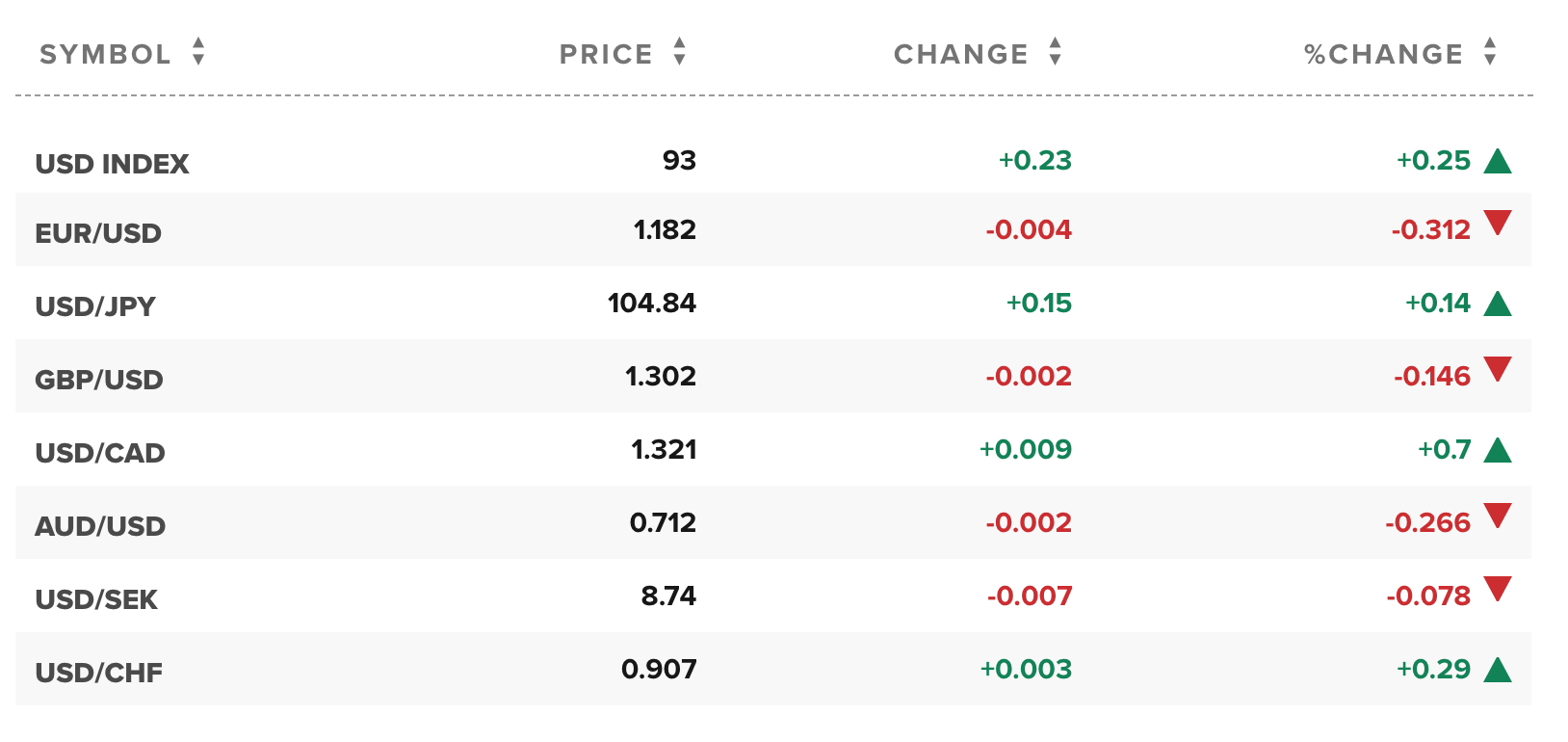Image resolution: width=1568 pixels, height=742 pixels.
Task: Sort table by the PRICE column arrows
Action: [680, 51]
